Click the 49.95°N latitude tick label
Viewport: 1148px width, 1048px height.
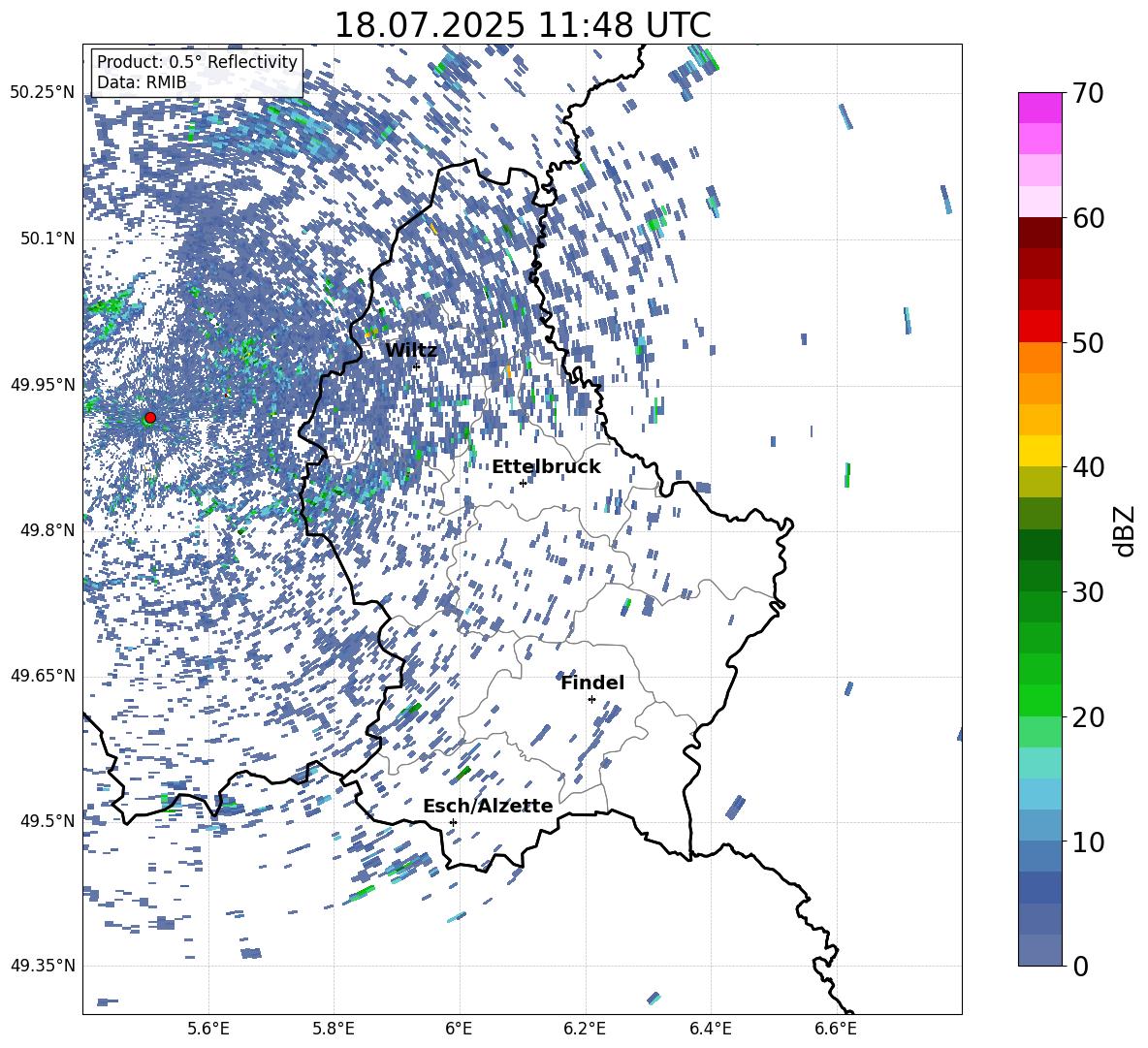(x=43, y=385)
